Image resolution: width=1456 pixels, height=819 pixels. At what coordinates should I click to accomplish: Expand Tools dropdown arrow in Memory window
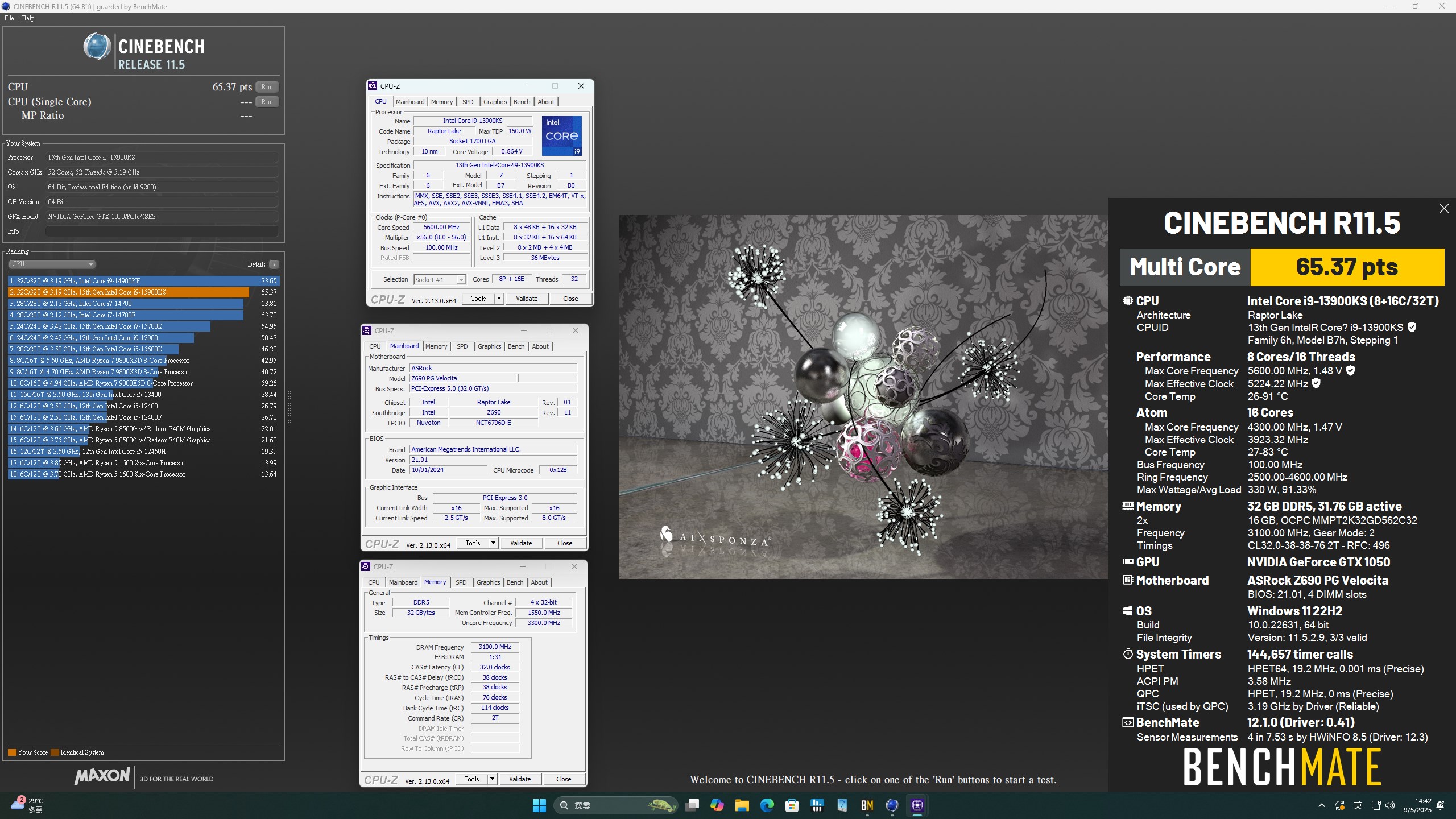492,779
